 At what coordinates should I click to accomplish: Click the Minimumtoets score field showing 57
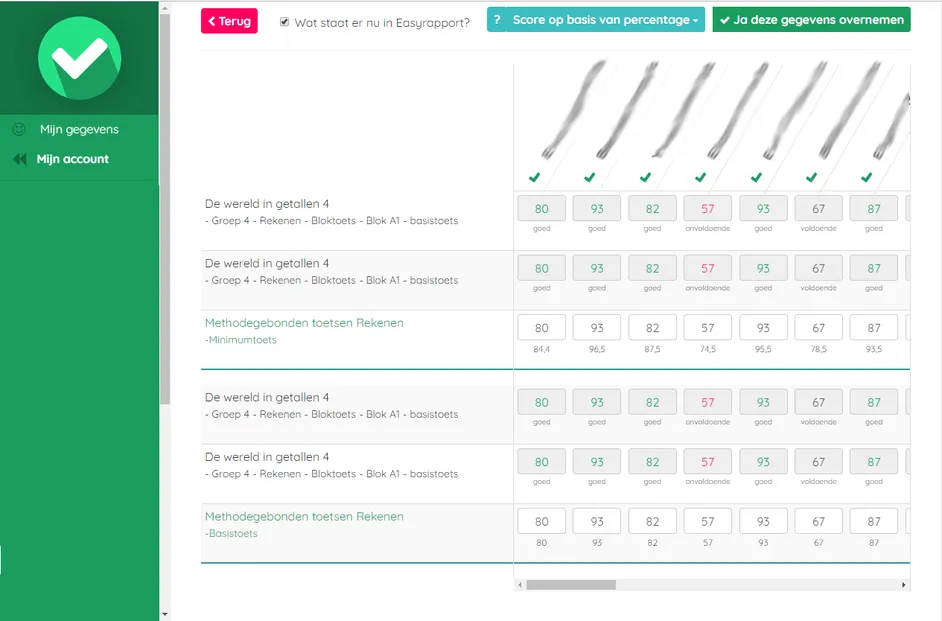708,328
